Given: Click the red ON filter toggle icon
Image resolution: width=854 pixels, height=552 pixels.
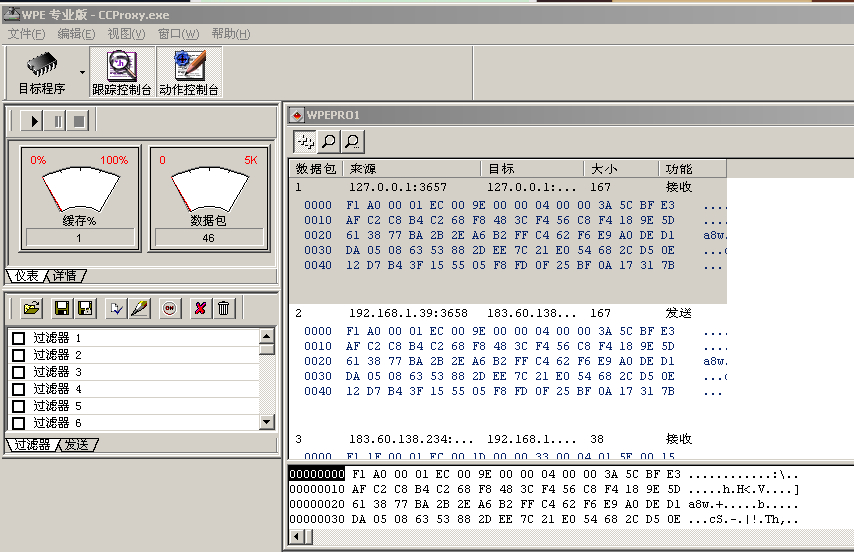Looking at the screenshot, I should click(170, 309).
